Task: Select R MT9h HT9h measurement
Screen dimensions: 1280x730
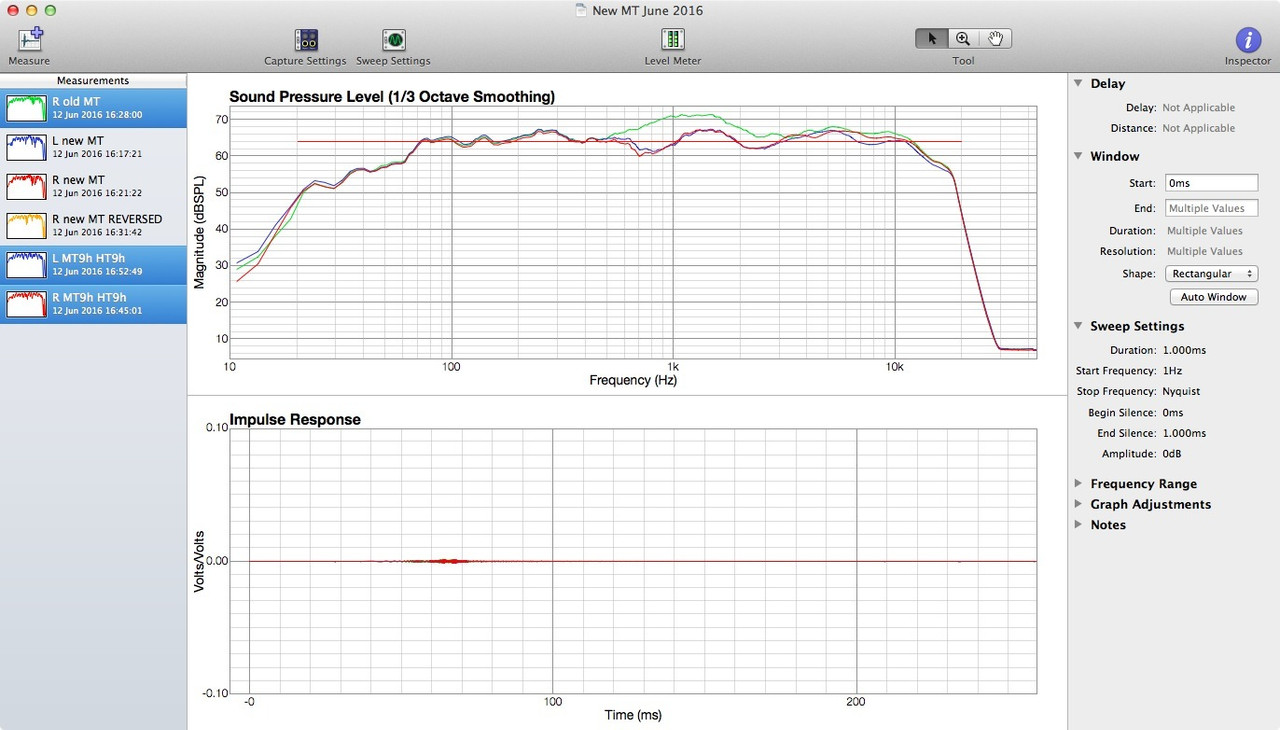Action: point(93,303)
